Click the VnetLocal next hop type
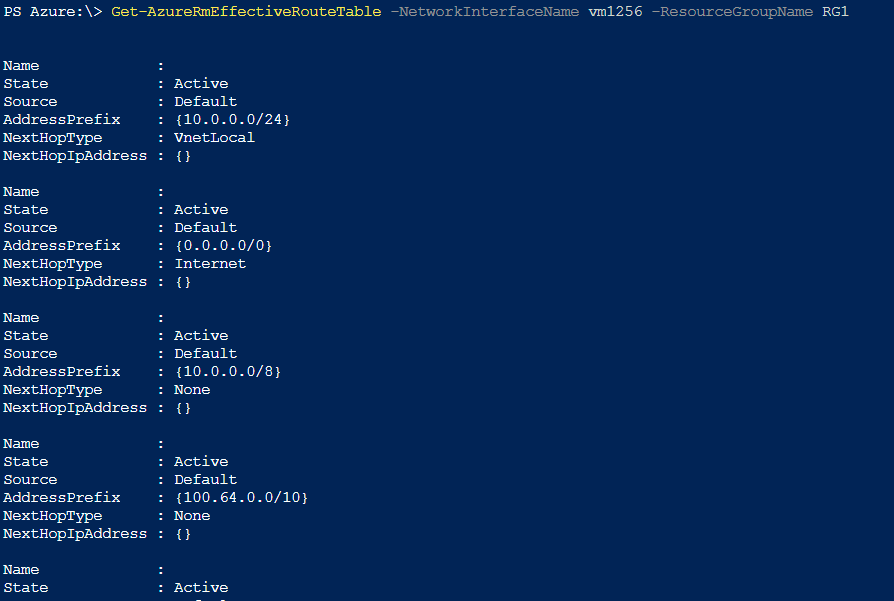 214,137
